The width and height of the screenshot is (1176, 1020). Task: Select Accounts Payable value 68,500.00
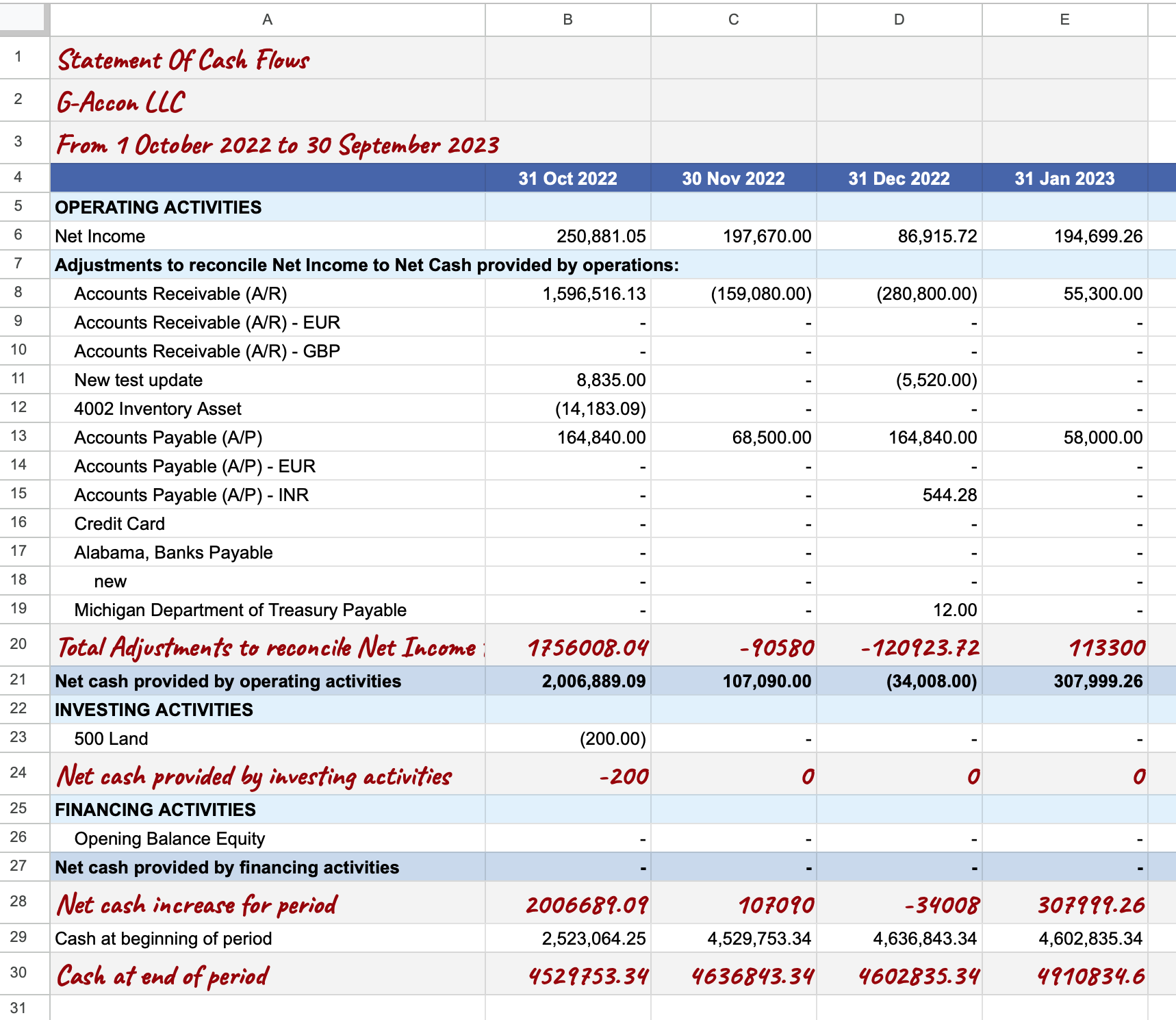click(734, 437)
